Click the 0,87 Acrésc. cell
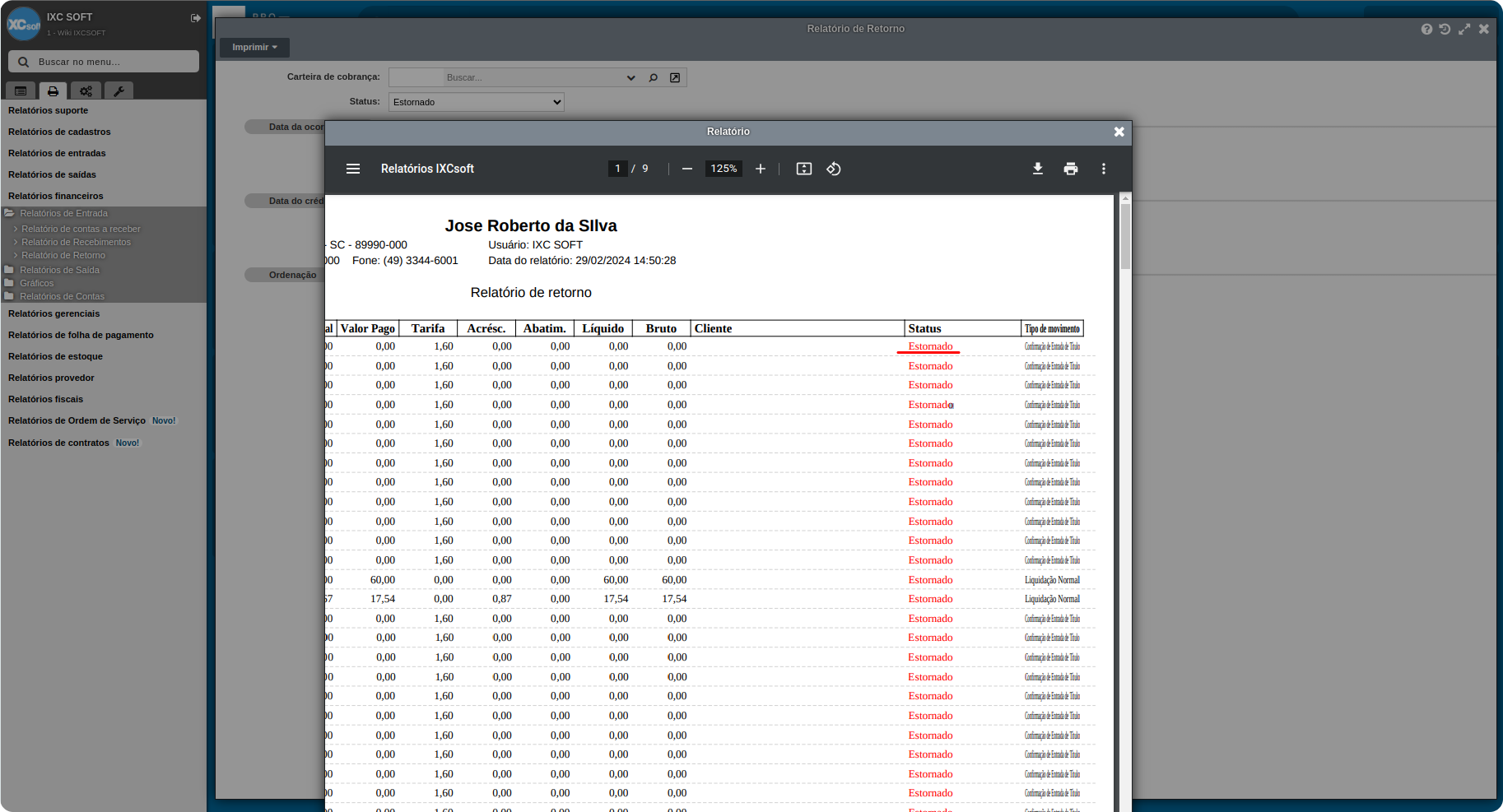This screenshot has height=812, width=1503. (502, 599)
